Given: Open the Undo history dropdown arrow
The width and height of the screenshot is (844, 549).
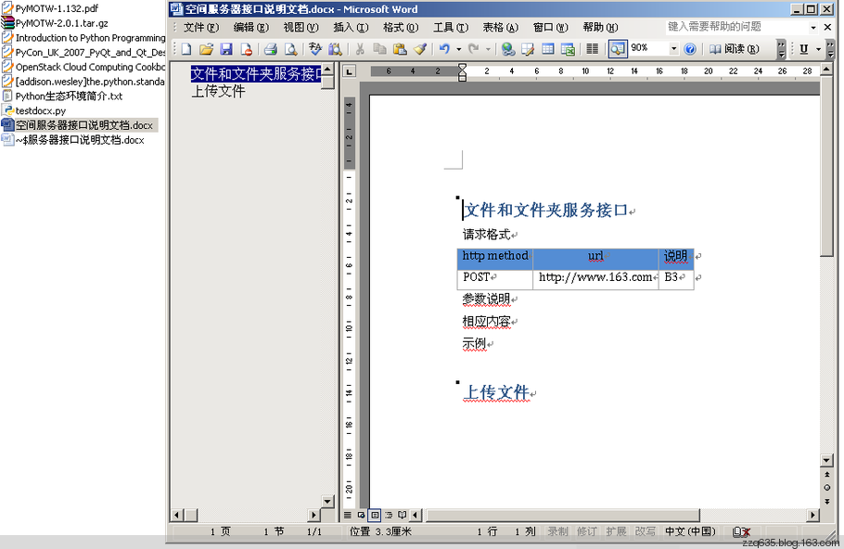Looking at the screenshot, I should pyautogui.click(x=459, y=50).
